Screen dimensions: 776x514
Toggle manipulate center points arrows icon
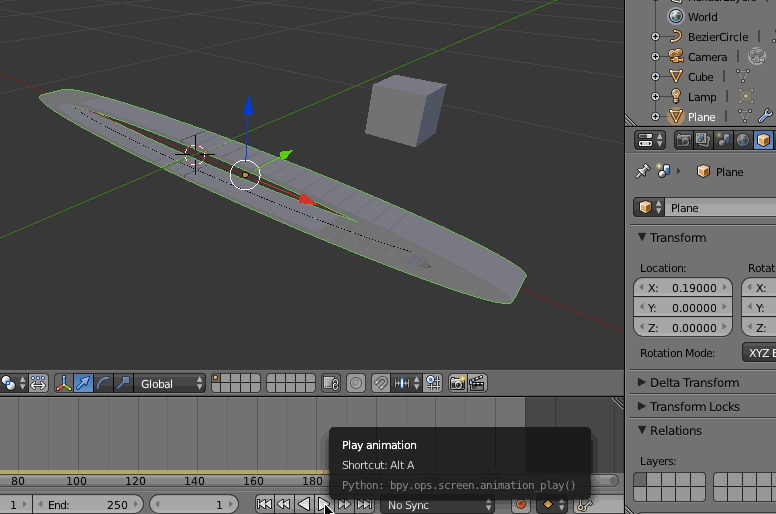(38, 383)
